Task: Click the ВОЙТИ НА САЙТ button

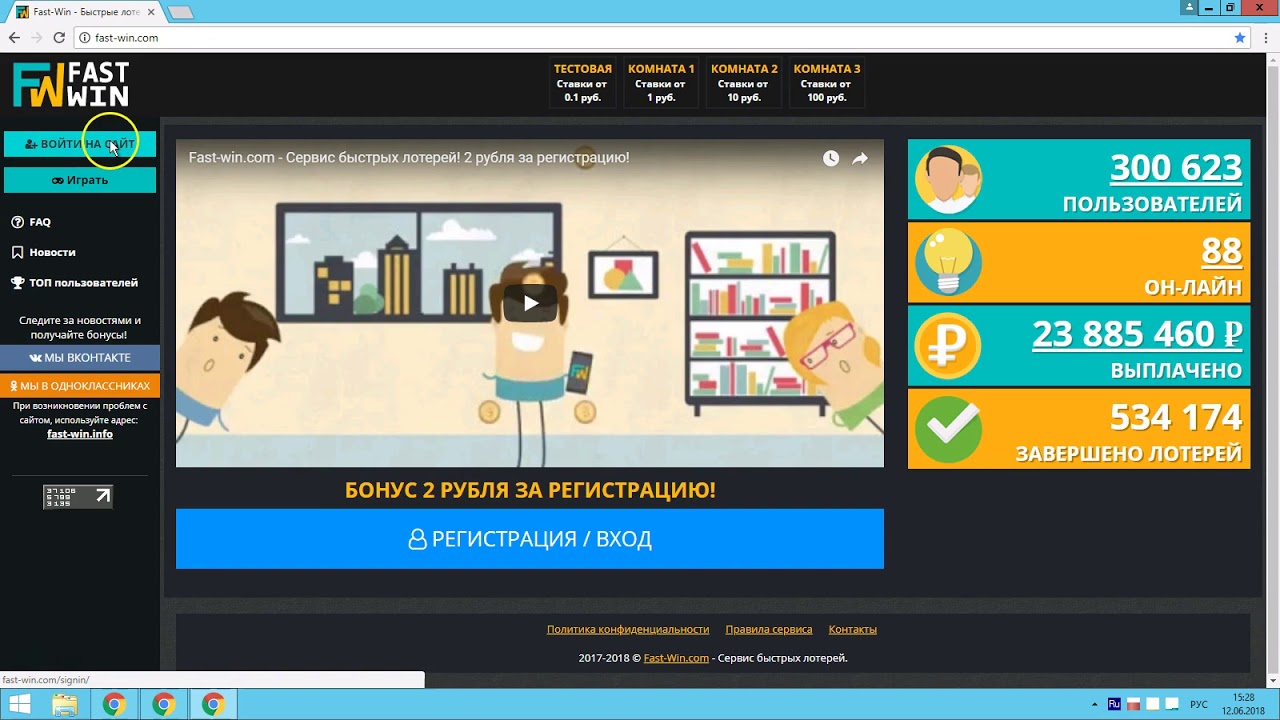Action: click(x=80, y=144)
